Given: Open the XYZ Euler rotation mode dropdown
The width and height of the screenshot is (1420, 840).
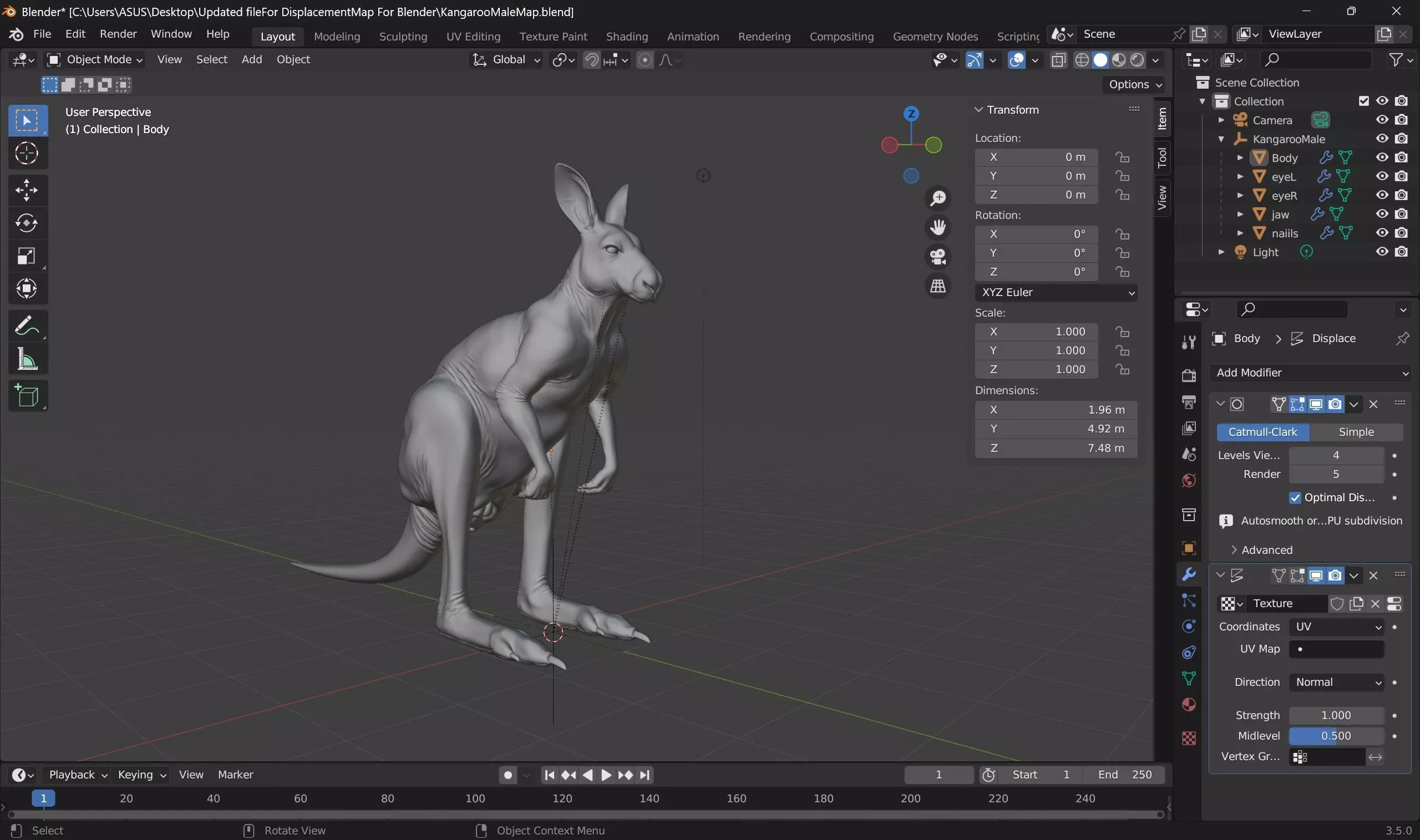Looking at the screenshot, I should tap(1056, 293).
